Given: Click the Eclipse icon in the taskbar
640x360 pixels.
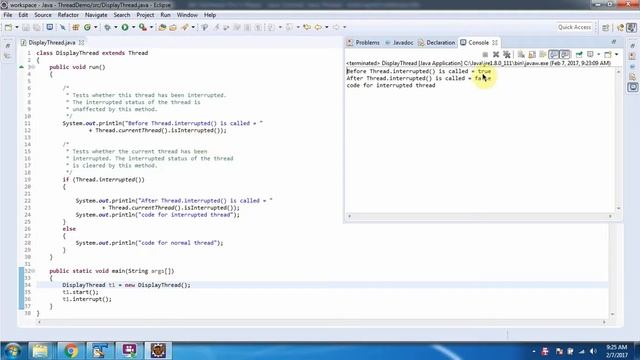Looking at the screenshot, I should pos(158,351).
